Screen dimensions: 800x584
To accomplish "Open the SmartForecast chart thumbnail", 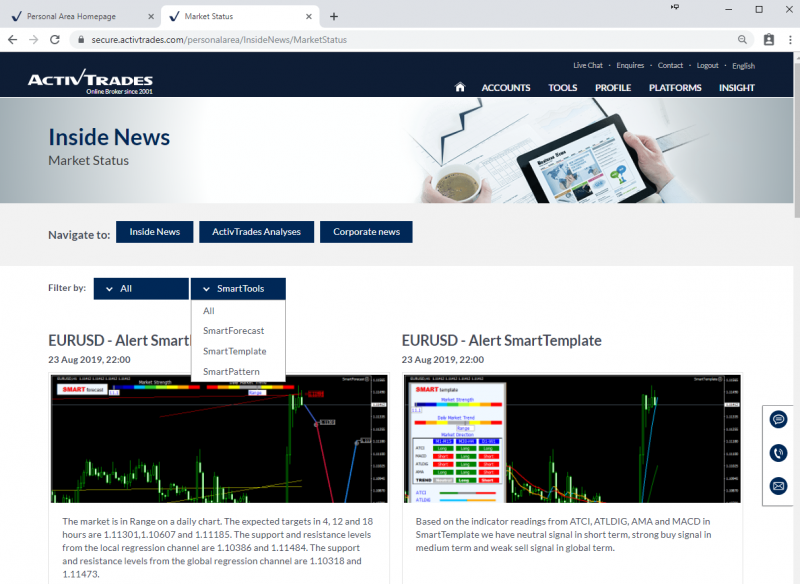I will click(x=219, y=439).
